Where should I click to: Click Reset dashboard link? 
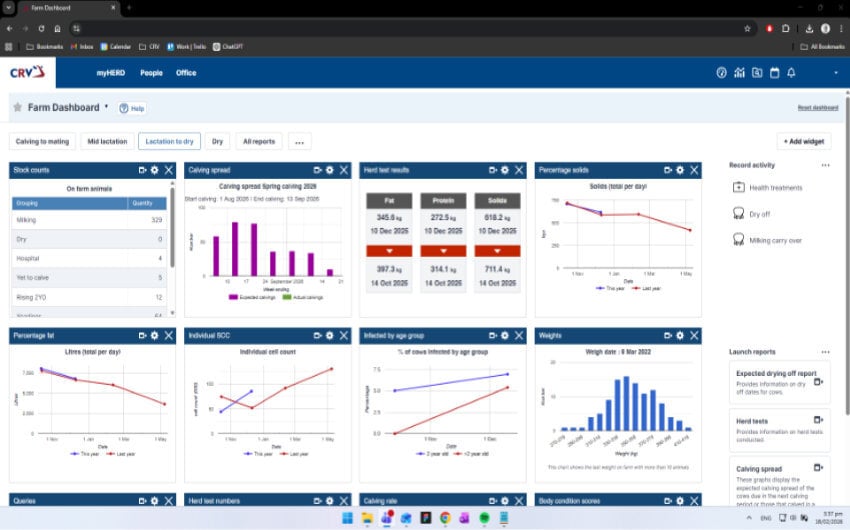[817, 107]
